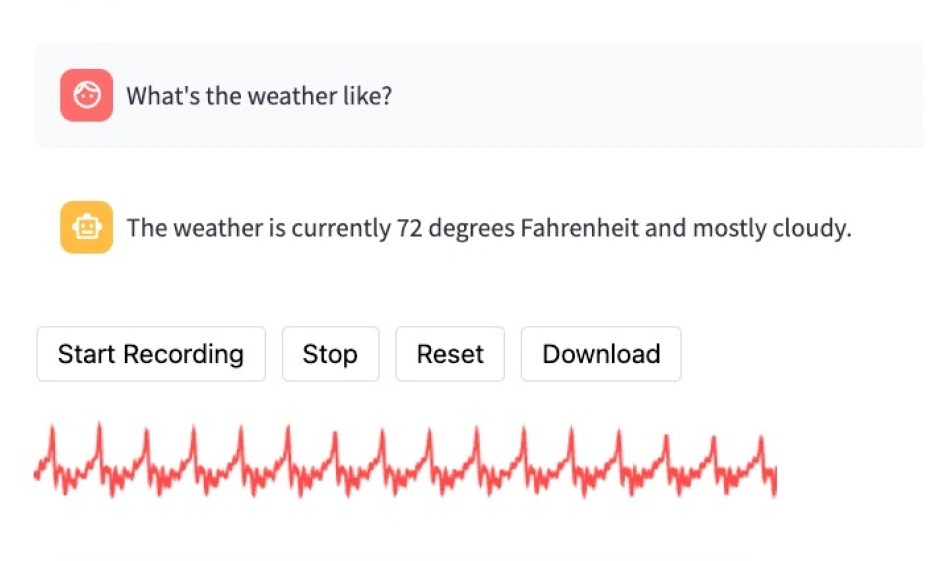
Task: Click the assistant's weather response text
Action: 488,229
